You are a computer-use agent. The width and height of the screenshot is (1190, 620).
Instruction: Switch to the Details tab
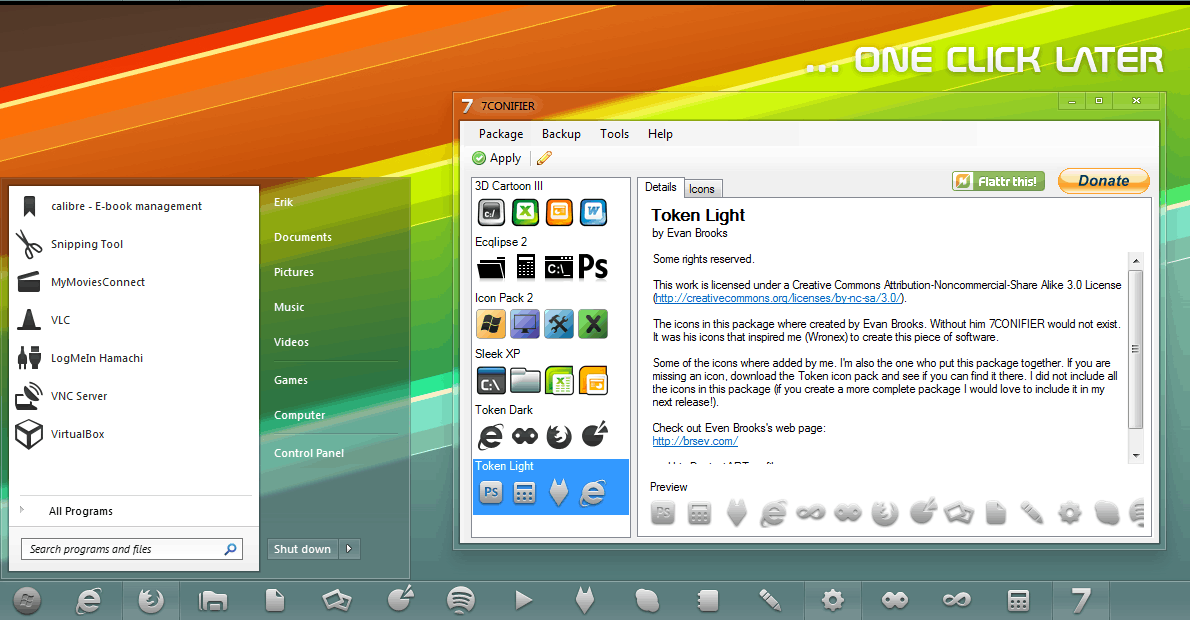pos(660,187)
